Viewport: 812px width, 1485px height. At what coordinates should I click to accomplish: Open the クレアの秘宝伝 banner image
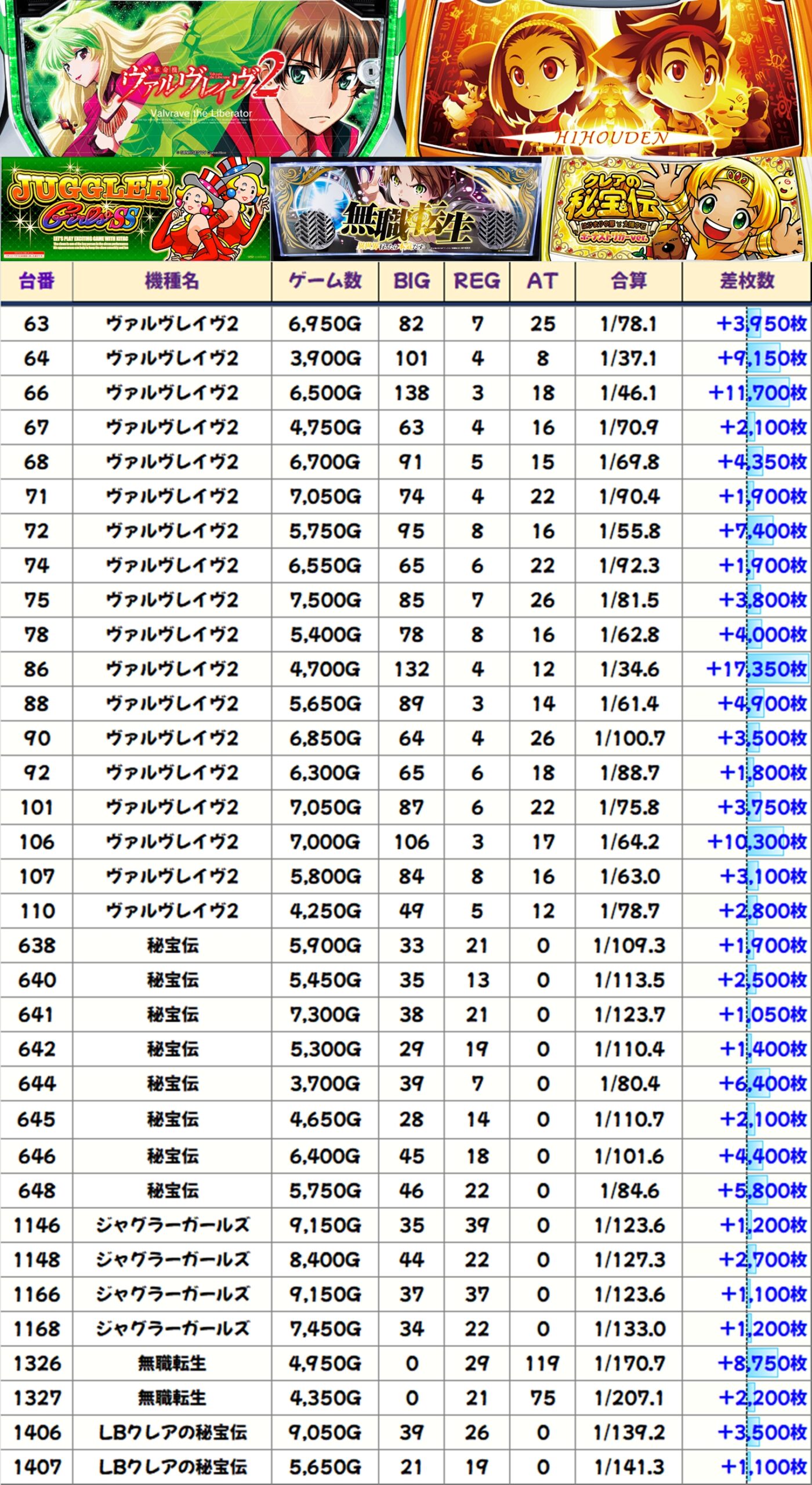(676, 209)
